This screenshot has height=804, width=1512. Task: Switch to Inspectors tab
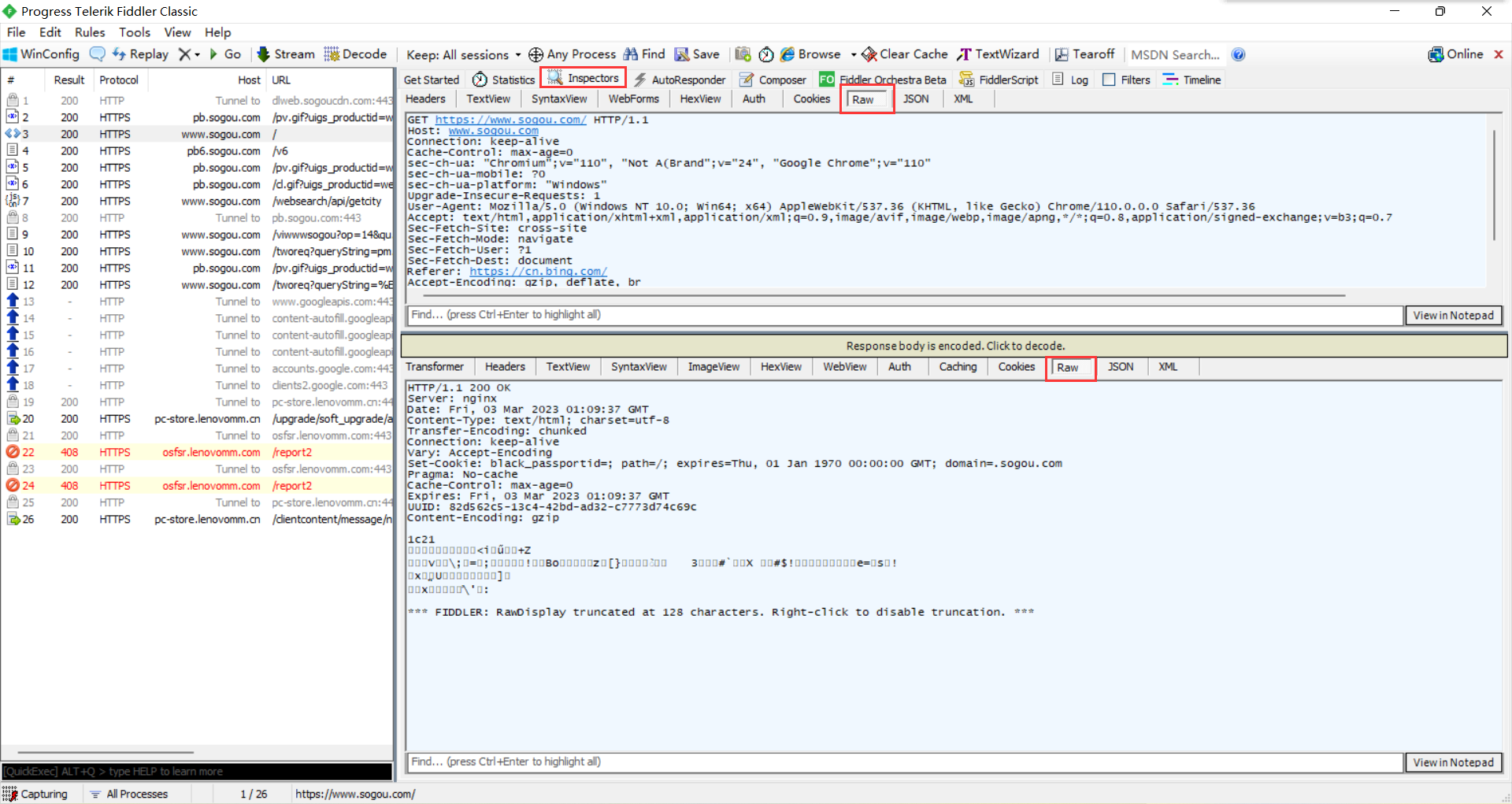(583, 78)
